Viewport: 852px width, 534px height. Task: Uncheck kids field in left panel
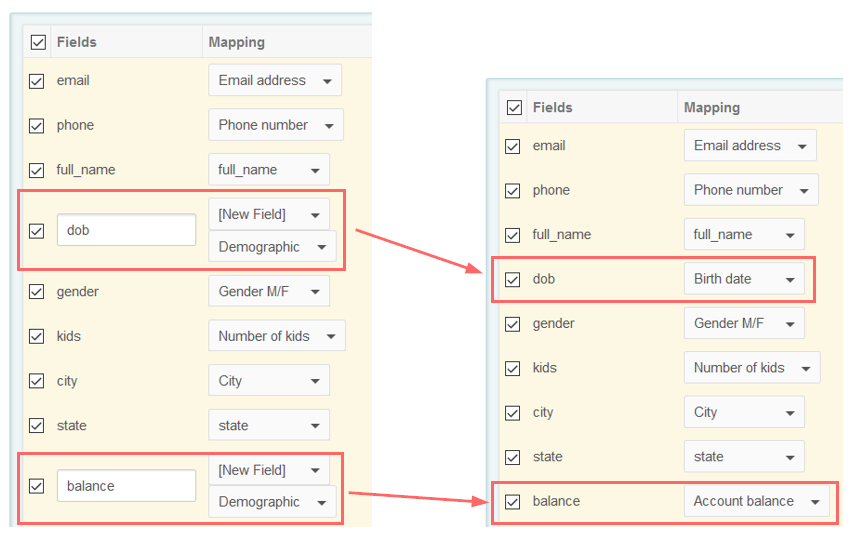pyautogui.click(x=36, y=336)
